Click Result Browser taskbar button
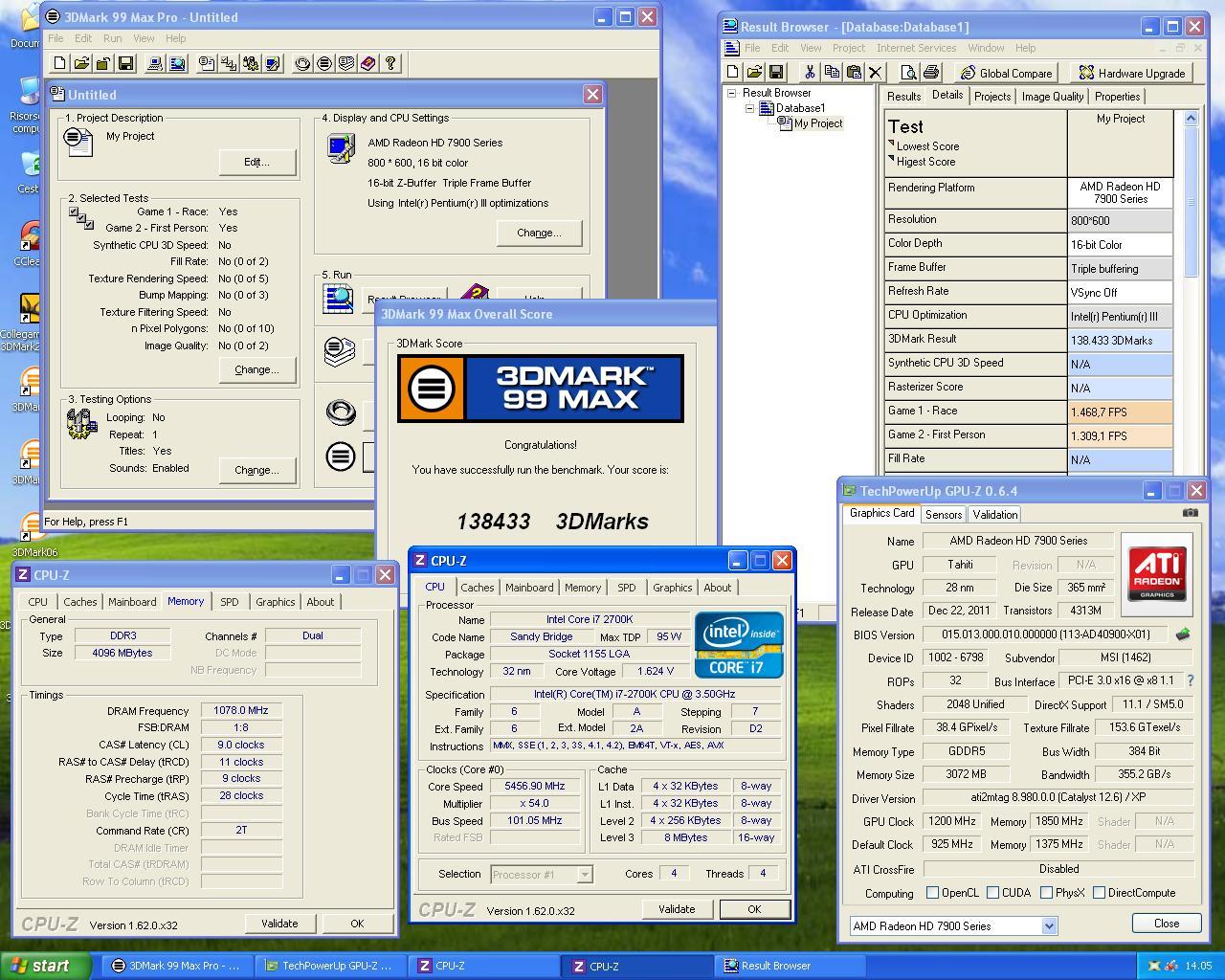 pyautogui.click(x=789, y=966)
